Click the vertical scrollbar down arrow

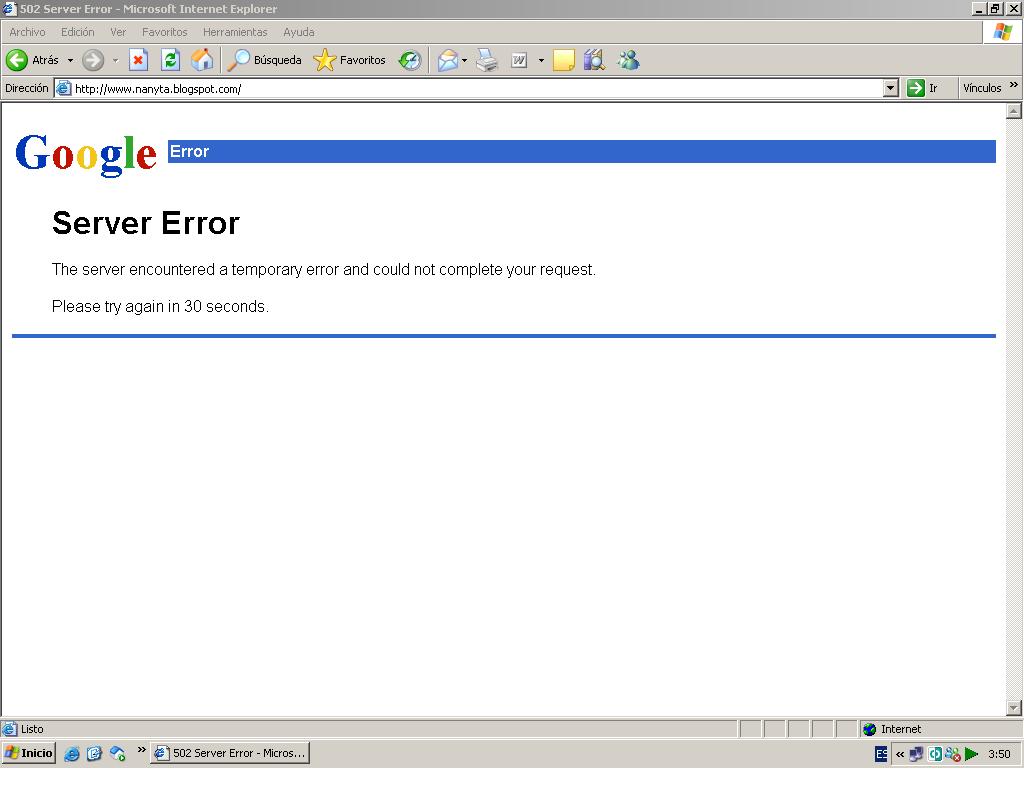(1014, 708)
